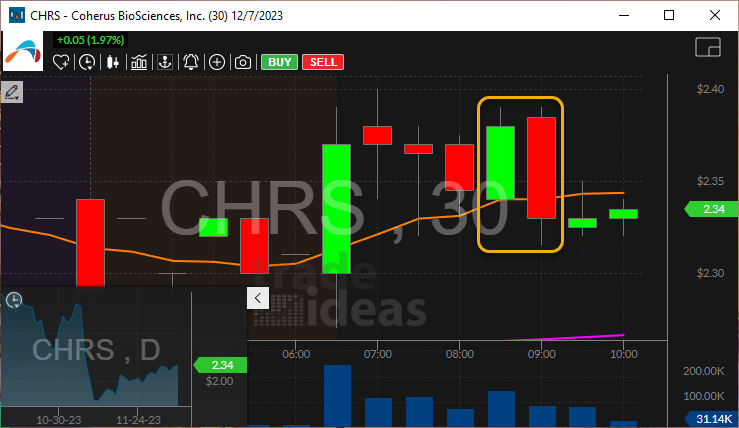Screen dimensions: 739x428
Task: Click the 2.34 current price label on axis
Action: pyautogui.click(x=711, y=209)
